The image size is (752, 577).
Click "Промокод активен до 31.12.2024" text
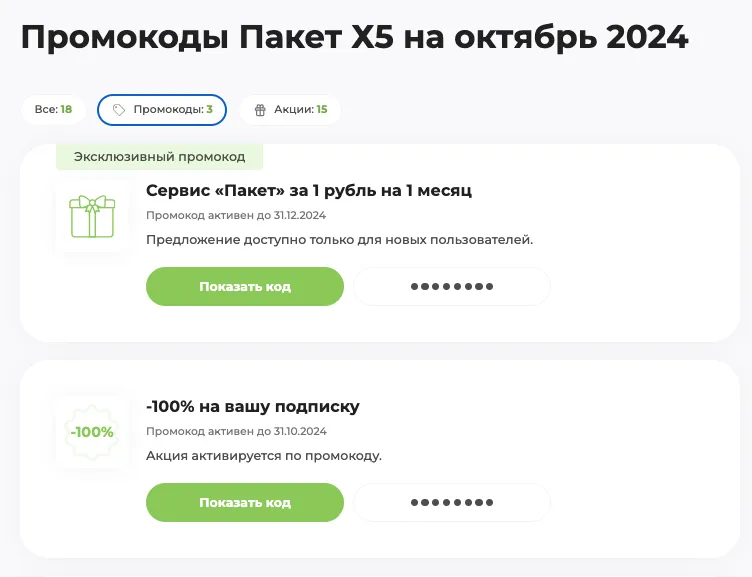point(236,215)
